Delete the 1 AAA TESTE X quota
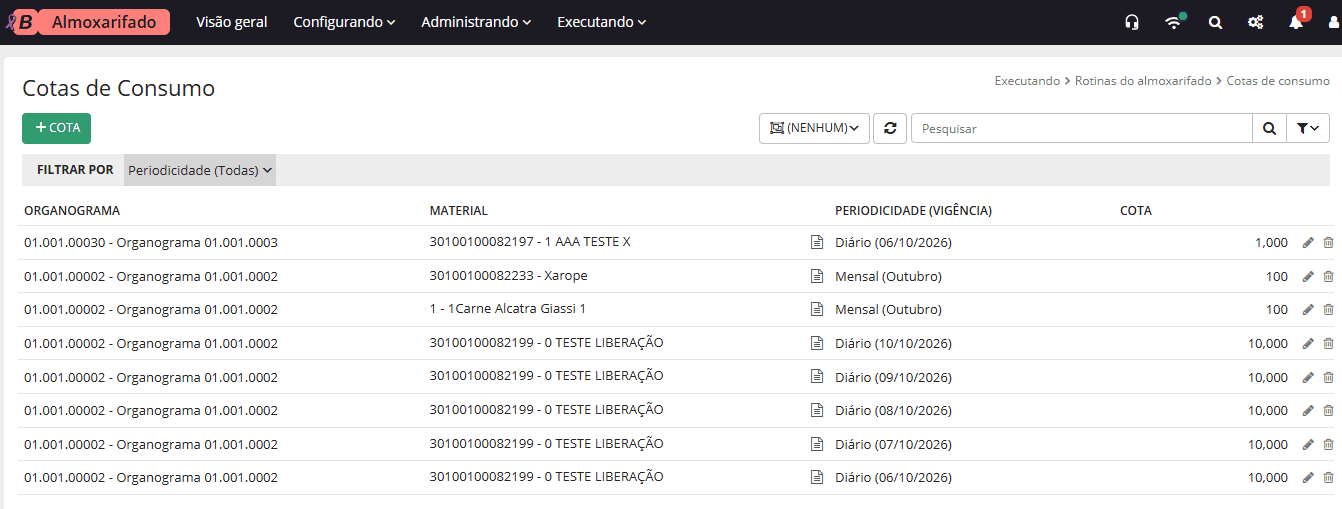The image size is (1342, 509). [1328, 243]
